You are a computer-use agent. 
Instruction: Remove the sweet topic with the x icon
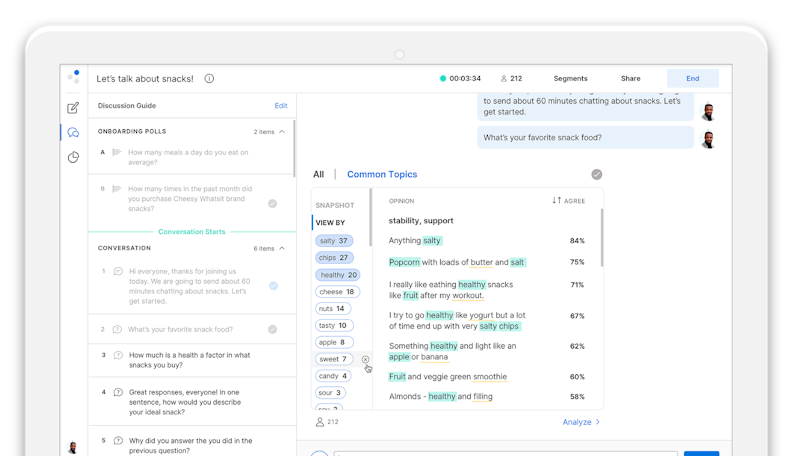[x=365, y=360]
